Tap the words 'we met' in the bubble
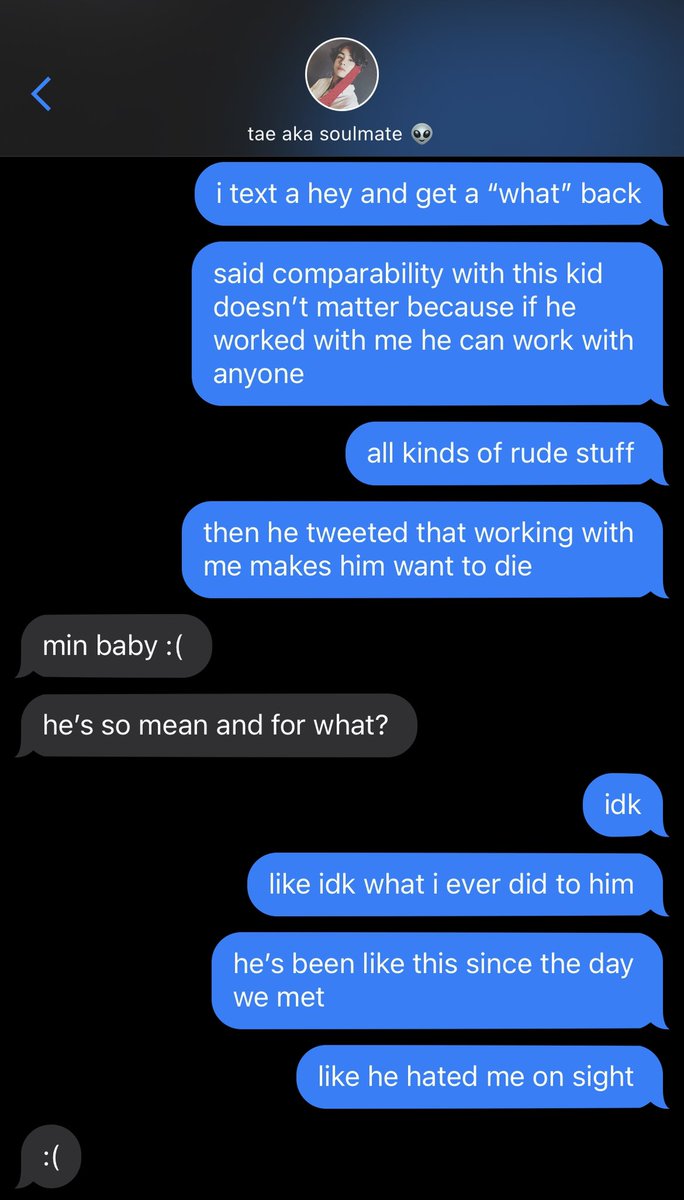The height and width of the screenshot is (1200, 684). [x=279, y=997]
